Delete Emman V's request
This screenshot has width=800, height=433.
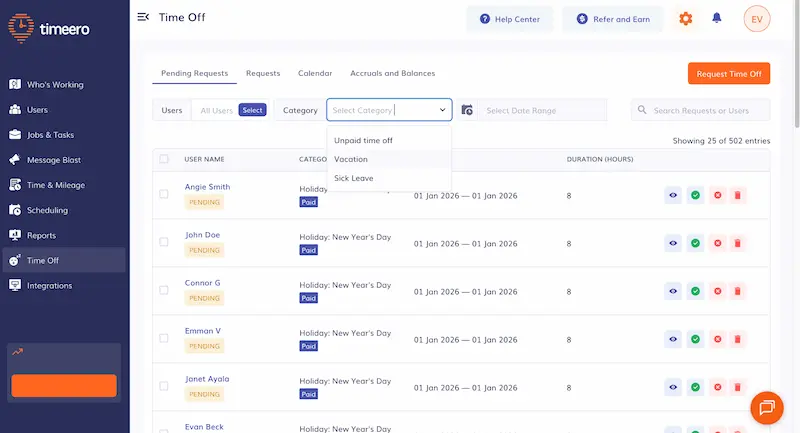point(737,339)
